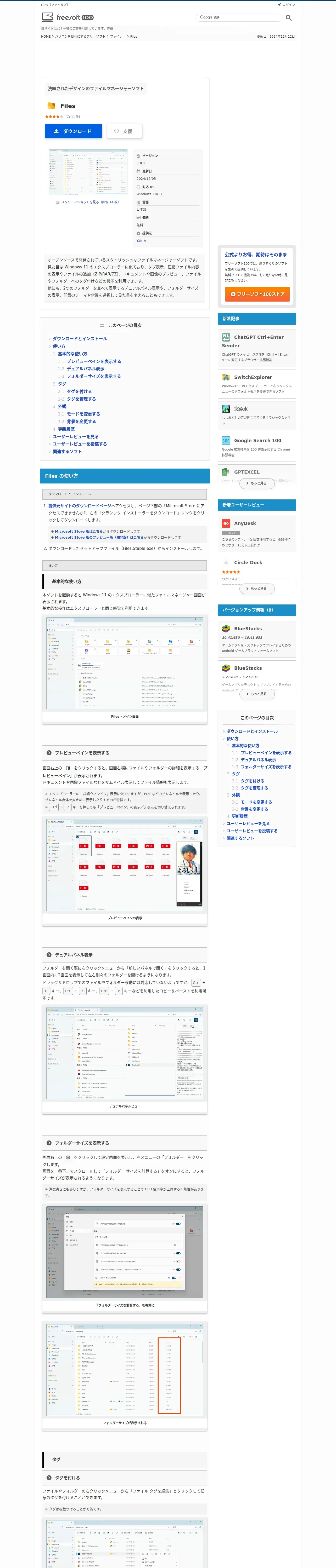
Task: Click コメント badge under AnyDesk
Action: (231, 533)
